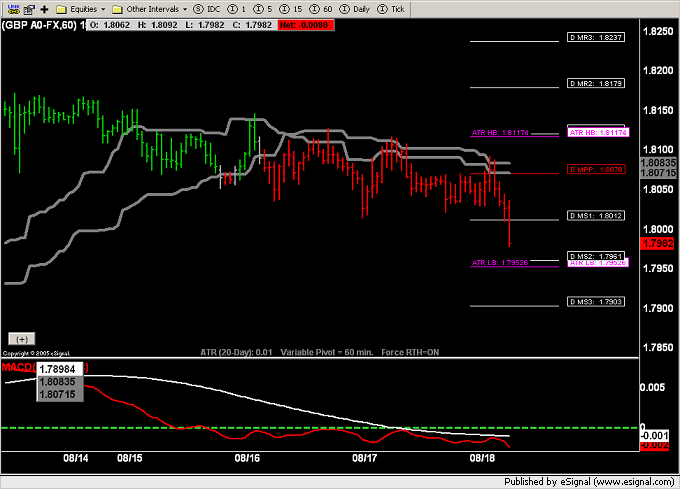Switch to Tick interval

pyautogui.click(x=391, y=9)
